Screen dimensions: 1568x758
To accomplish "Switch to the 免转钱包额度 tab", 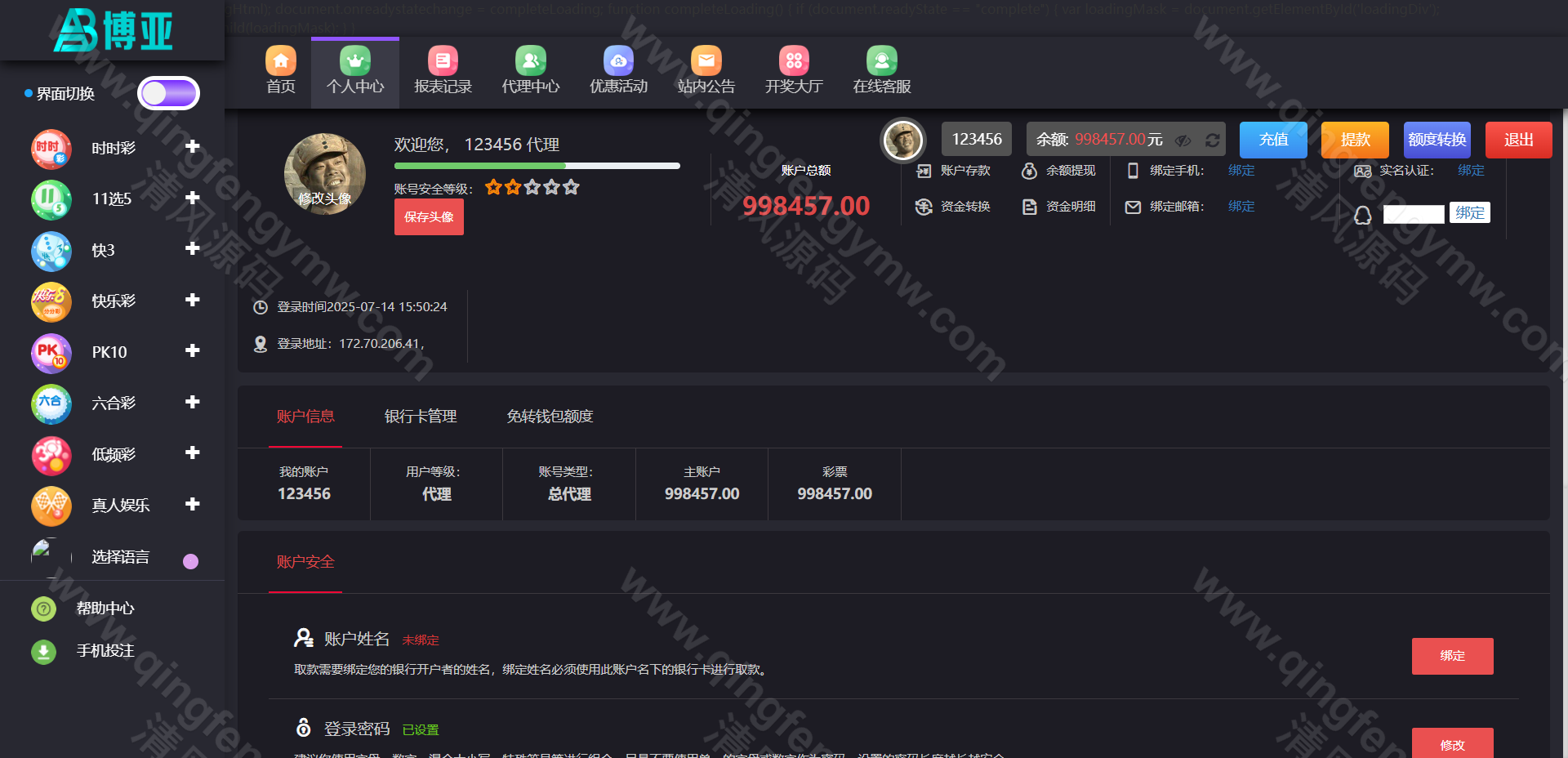I will point(550,417).
